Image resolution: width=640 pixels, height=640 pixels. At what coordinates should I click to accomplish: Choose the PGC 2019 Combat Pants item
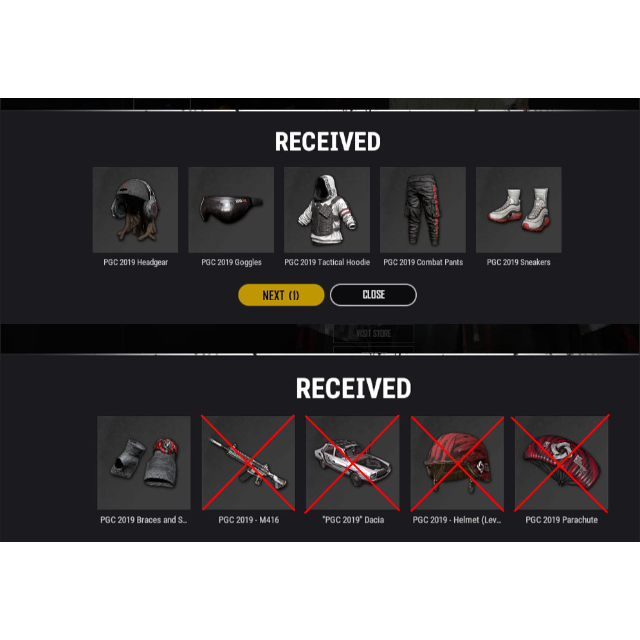click(x=423, y=210)
